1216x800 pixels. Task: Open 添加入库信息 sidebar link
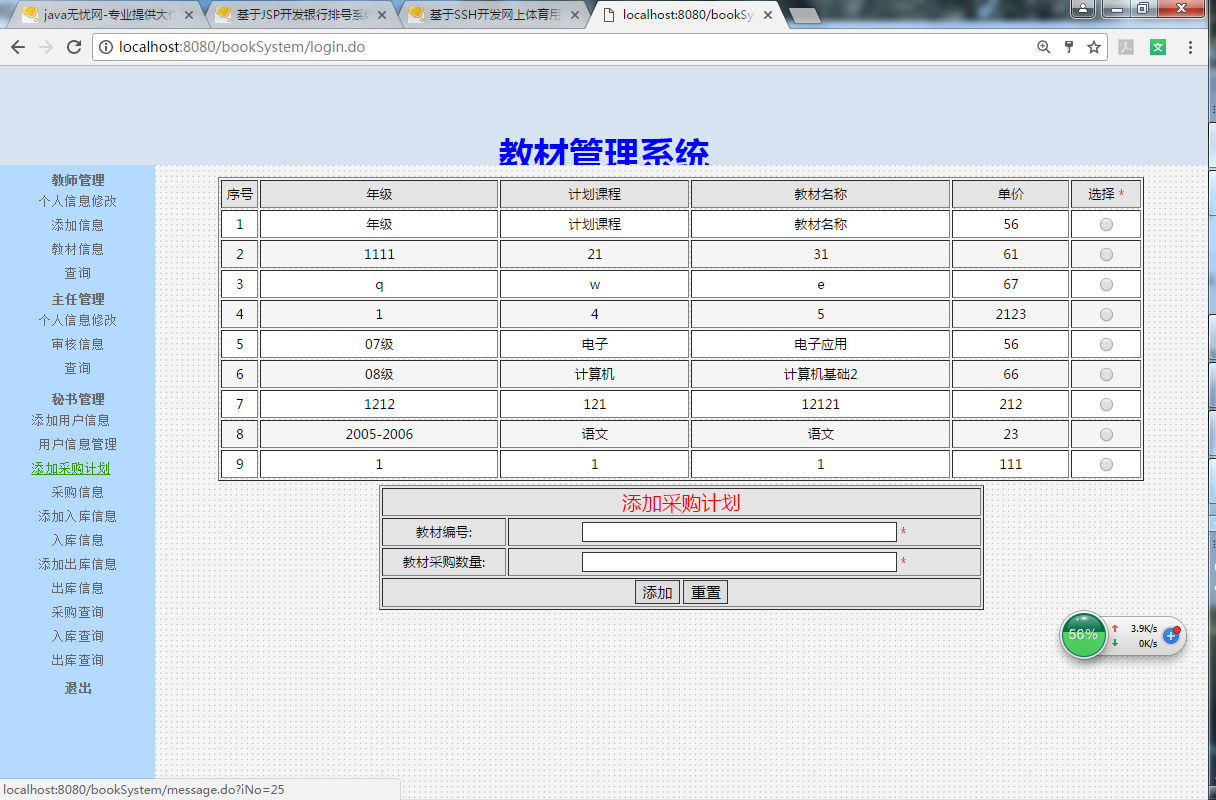pyautogui.click(x=77, y=516)
